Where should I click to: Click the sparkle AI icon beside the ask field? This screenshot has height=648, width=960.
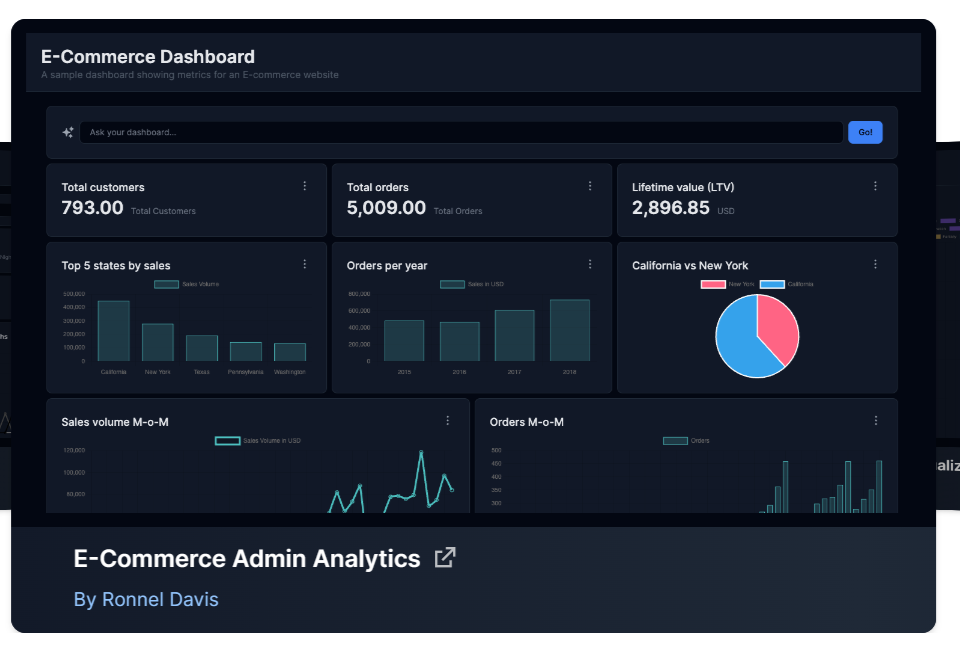[x=68, y=132]
